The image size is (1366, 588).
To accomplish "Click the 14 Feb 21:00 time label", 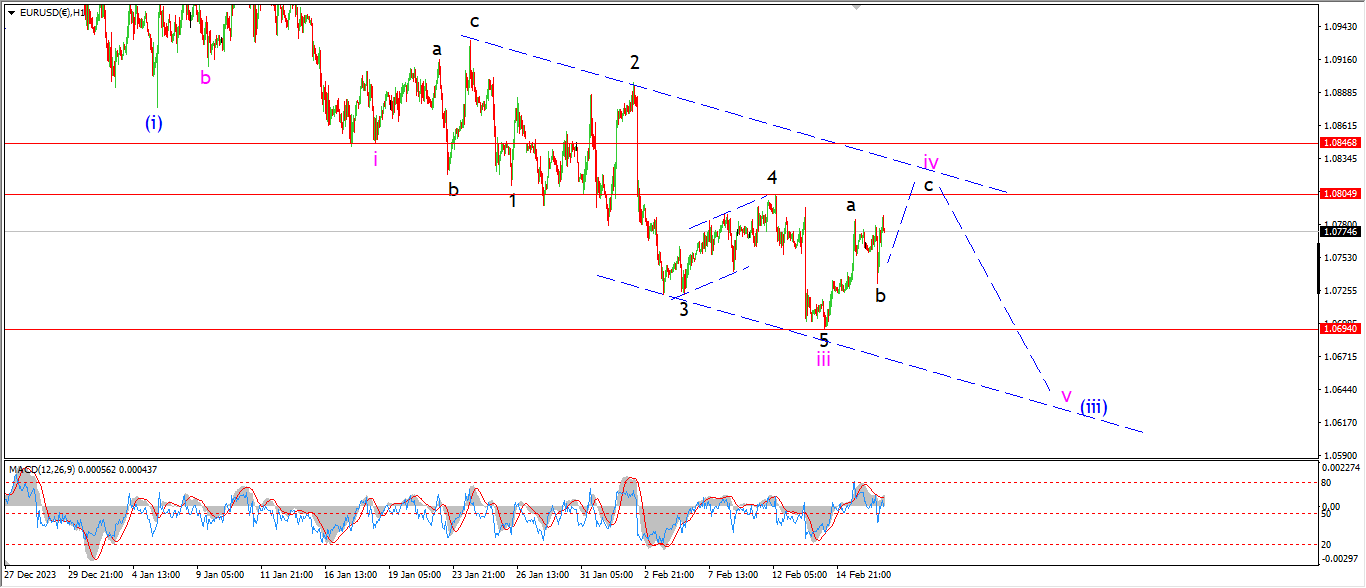I will pyautogui.click(x=862, y=575).
